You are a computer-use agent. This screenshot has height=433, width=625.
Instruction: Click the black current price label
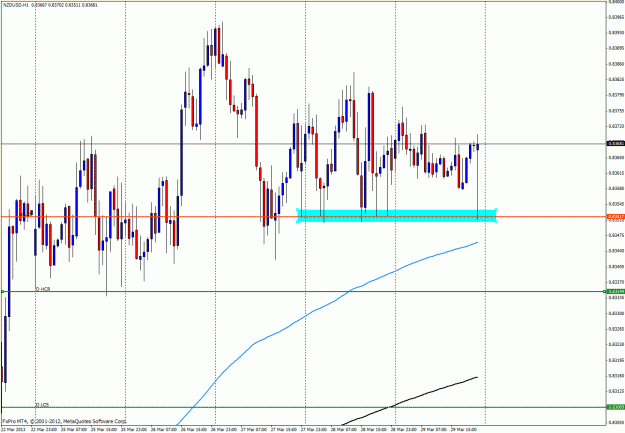click(615, 143)
